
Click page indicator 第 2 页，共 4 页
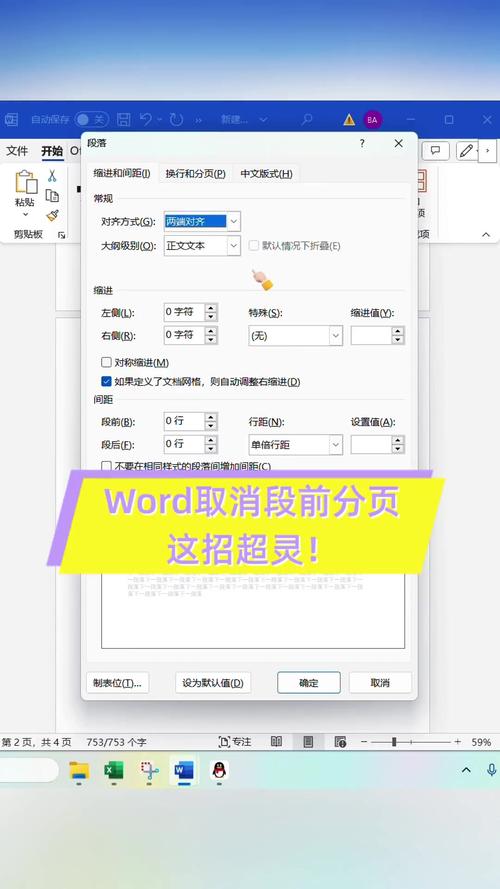36,742
